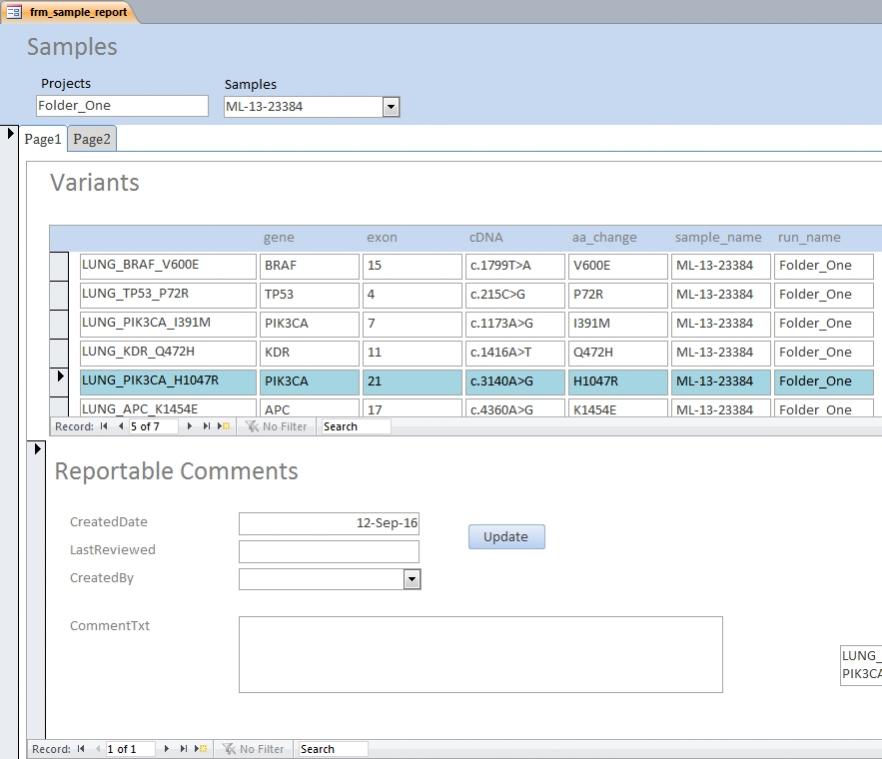Go to previous record in Variants navigator
Screen dimensions: 882x759
coord(120,426)
